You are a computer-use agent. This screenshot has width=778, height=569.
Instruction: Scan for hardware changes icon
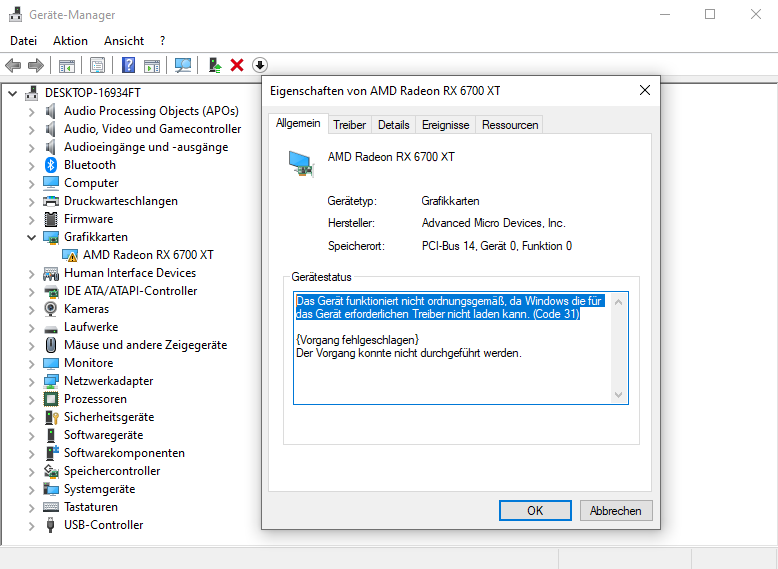(x=183, y=65)
